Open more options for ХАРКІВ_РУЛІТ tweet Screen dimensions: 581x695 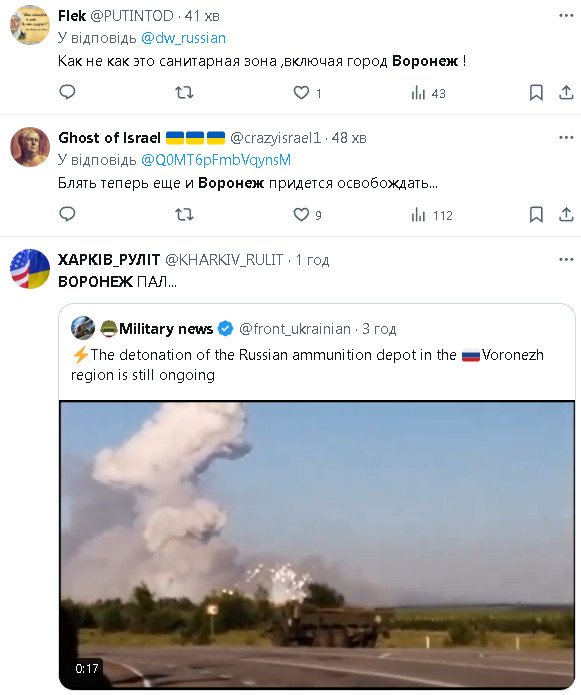[566, 259]
